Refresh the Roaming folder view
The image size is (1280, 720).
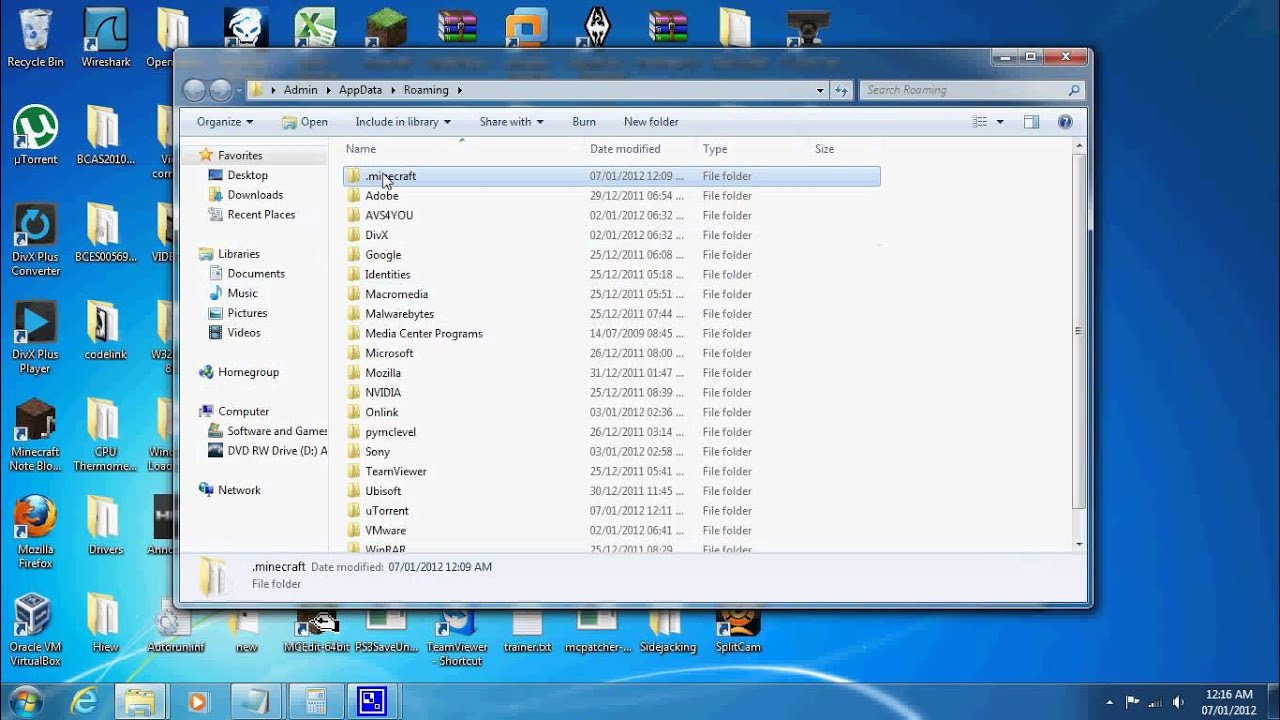pos(841,90)
